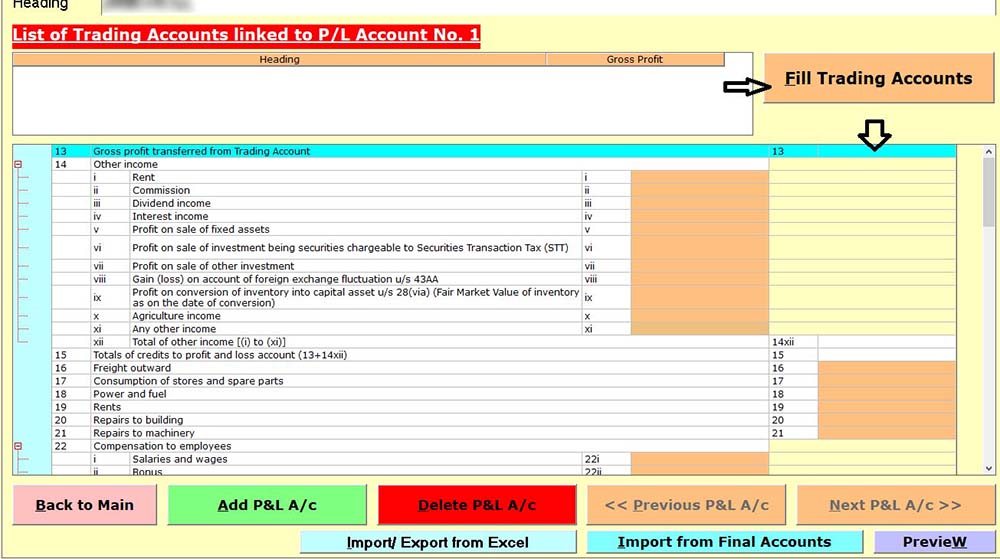Click Import from Final Accounts
This screenshot has height=559, width=1000.
[x=724, y=542]
